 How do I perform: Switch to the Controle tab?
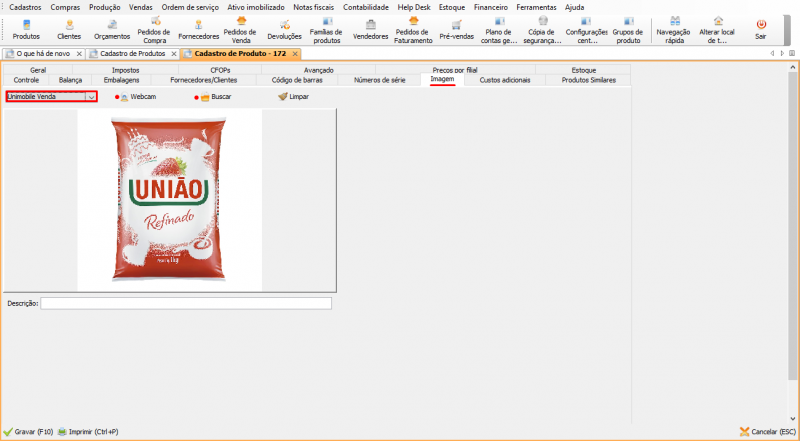pyautogui.click(x=26, y=80)
